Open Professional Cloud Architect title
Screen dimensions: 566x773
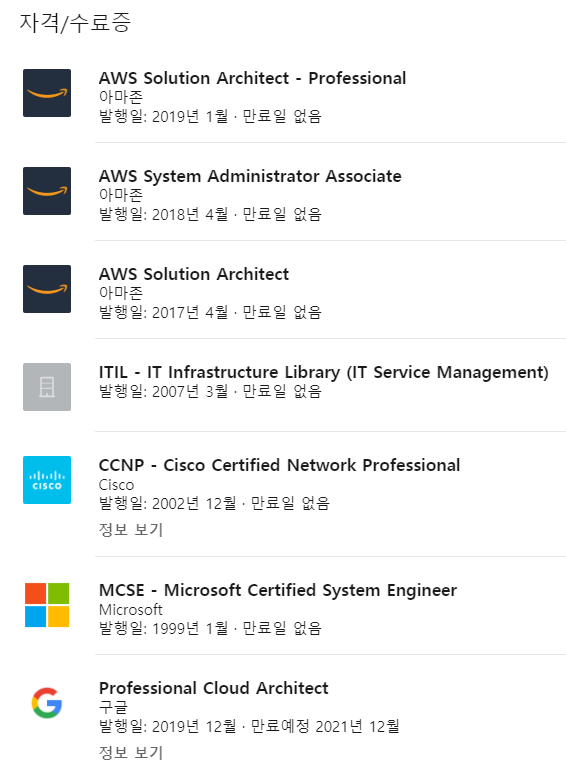coord(213,688)
